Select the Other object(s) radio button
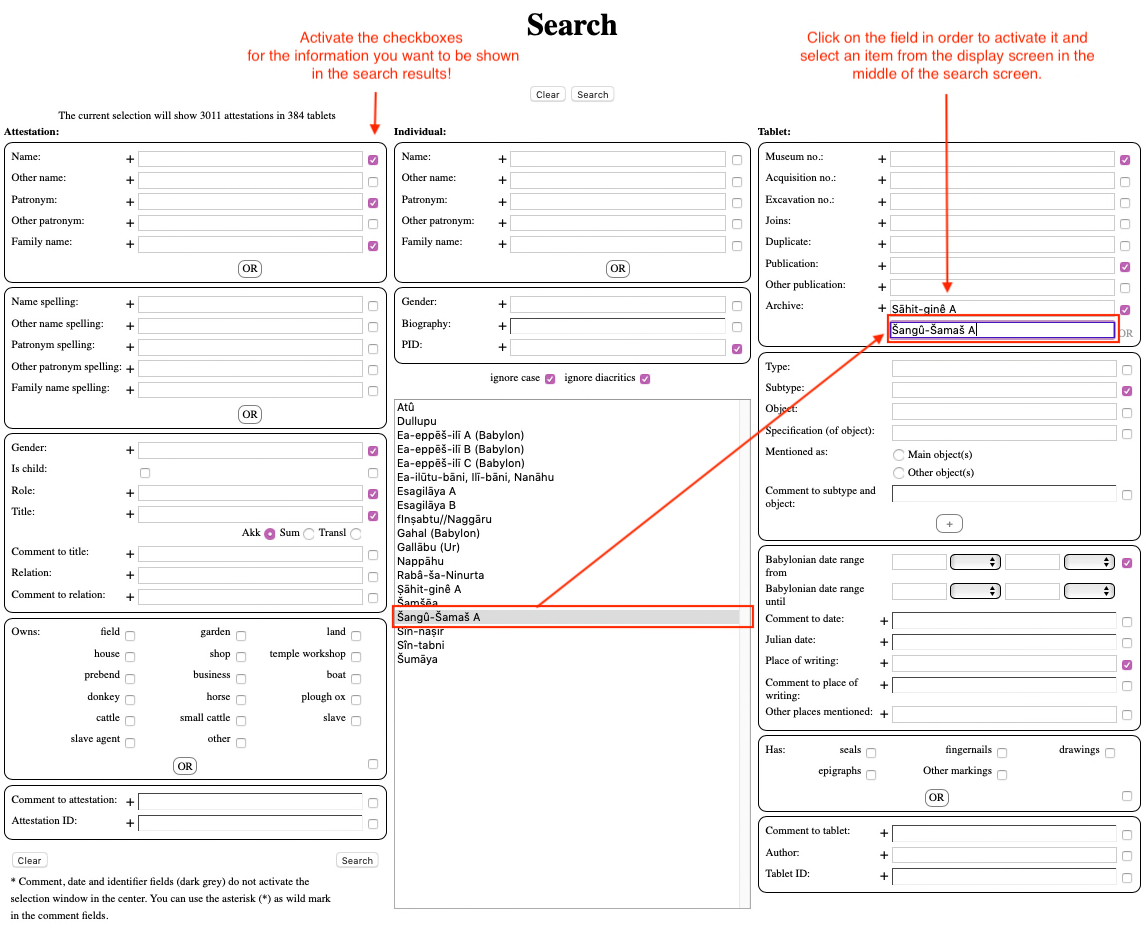The image size is (1146, 933). (899, 473)
